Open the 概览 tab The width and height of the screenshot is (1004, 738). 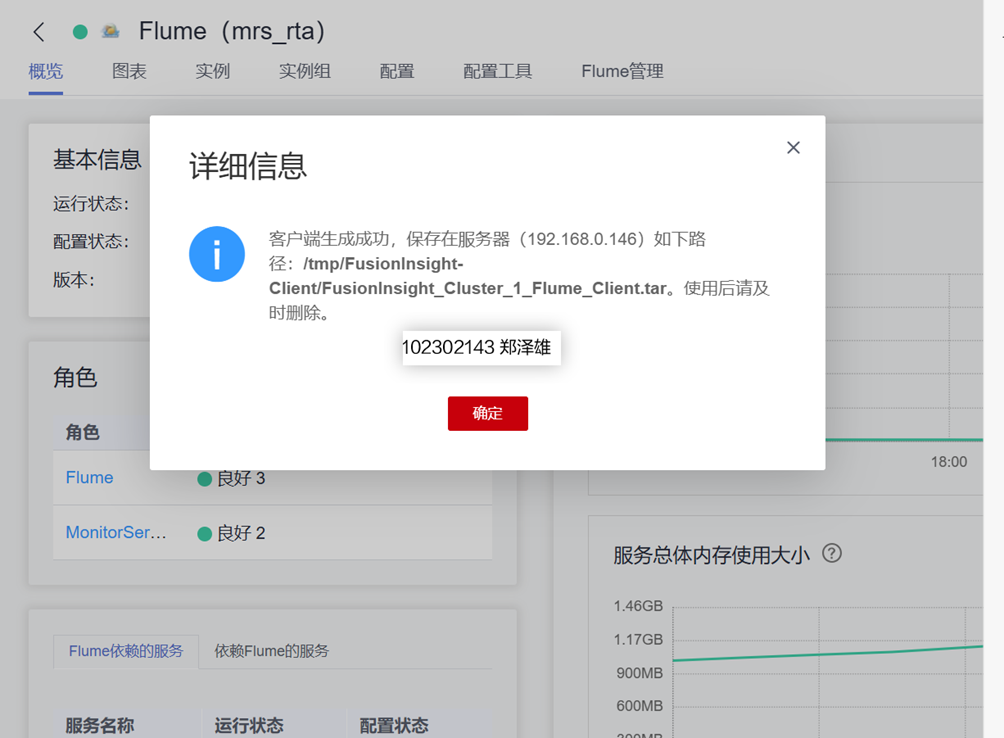tap(45, 71)
